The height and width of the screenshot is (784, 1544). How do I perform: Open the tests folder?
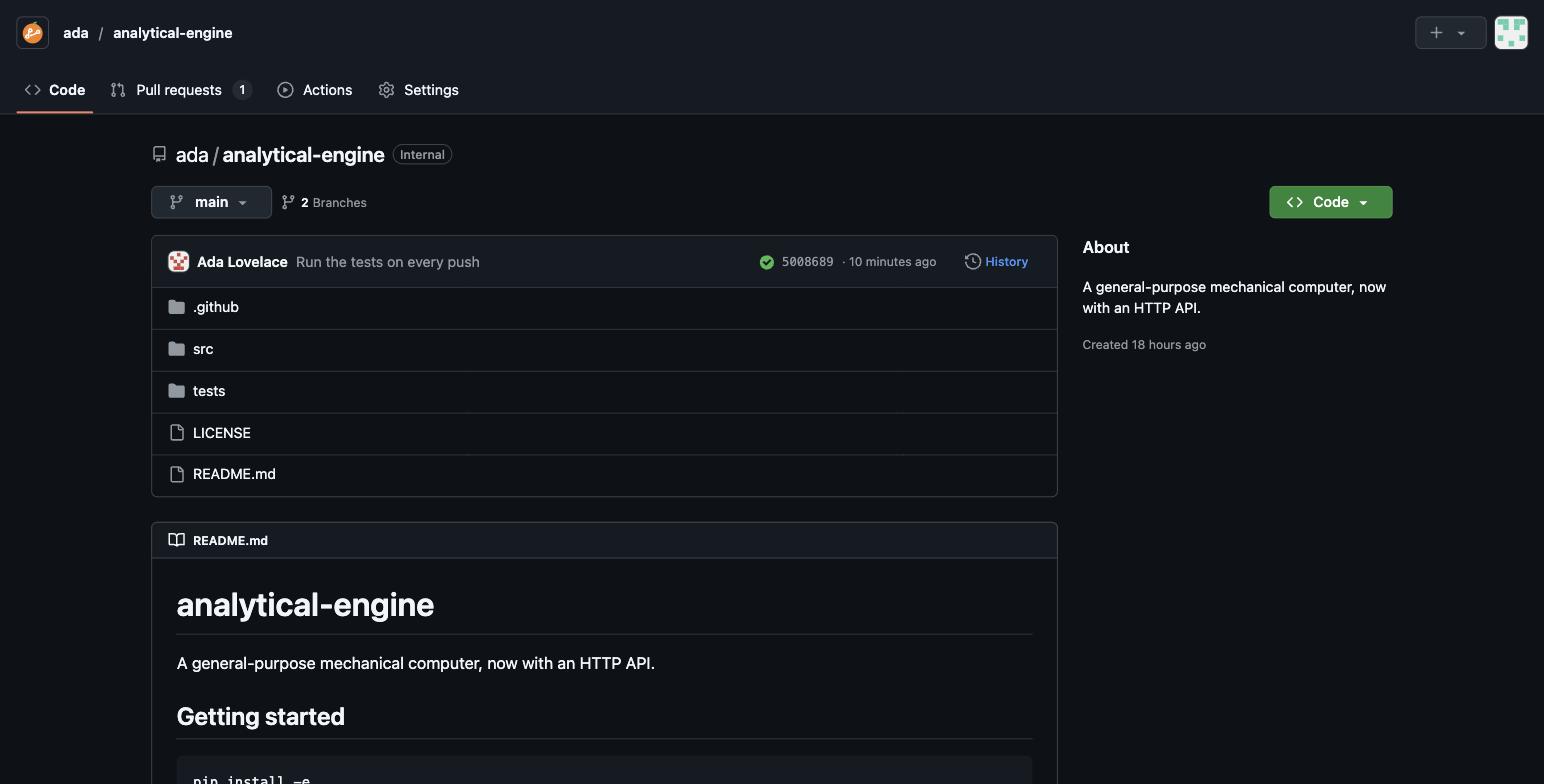209,391
